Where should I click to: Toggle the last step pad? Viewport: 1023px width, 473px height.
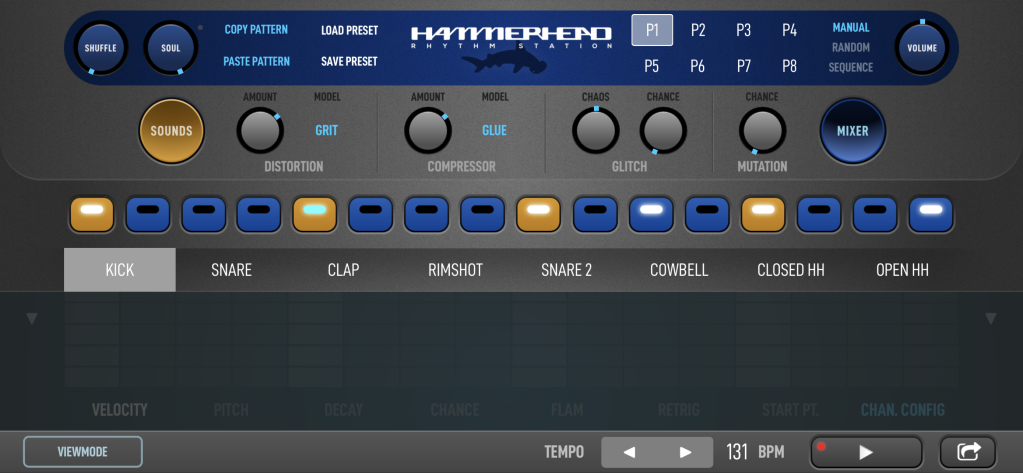[x=930, y=213]
